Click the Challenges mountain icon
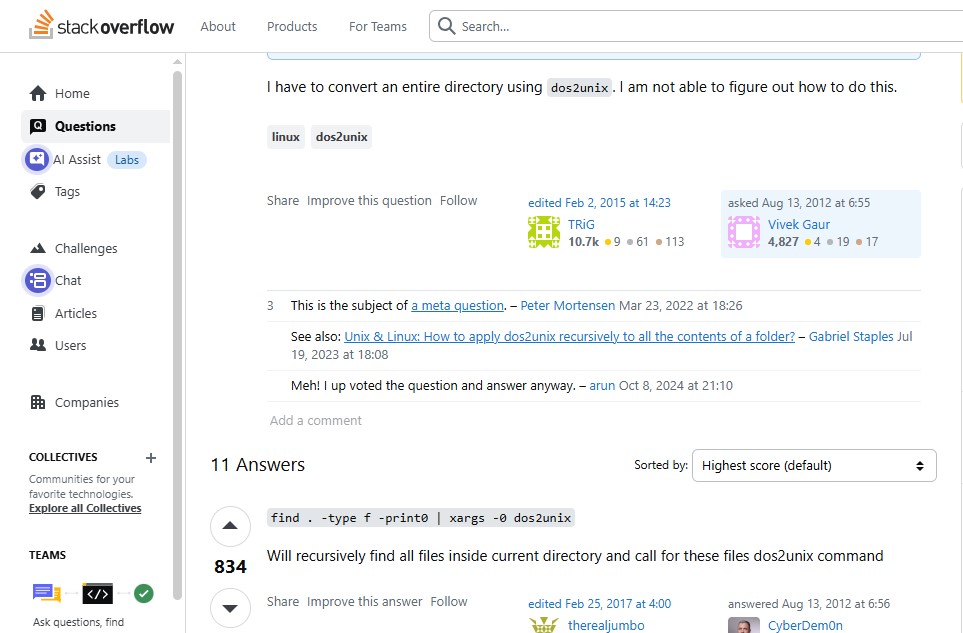The width and height of the screenshot is (963, 633). pos(38,248)
